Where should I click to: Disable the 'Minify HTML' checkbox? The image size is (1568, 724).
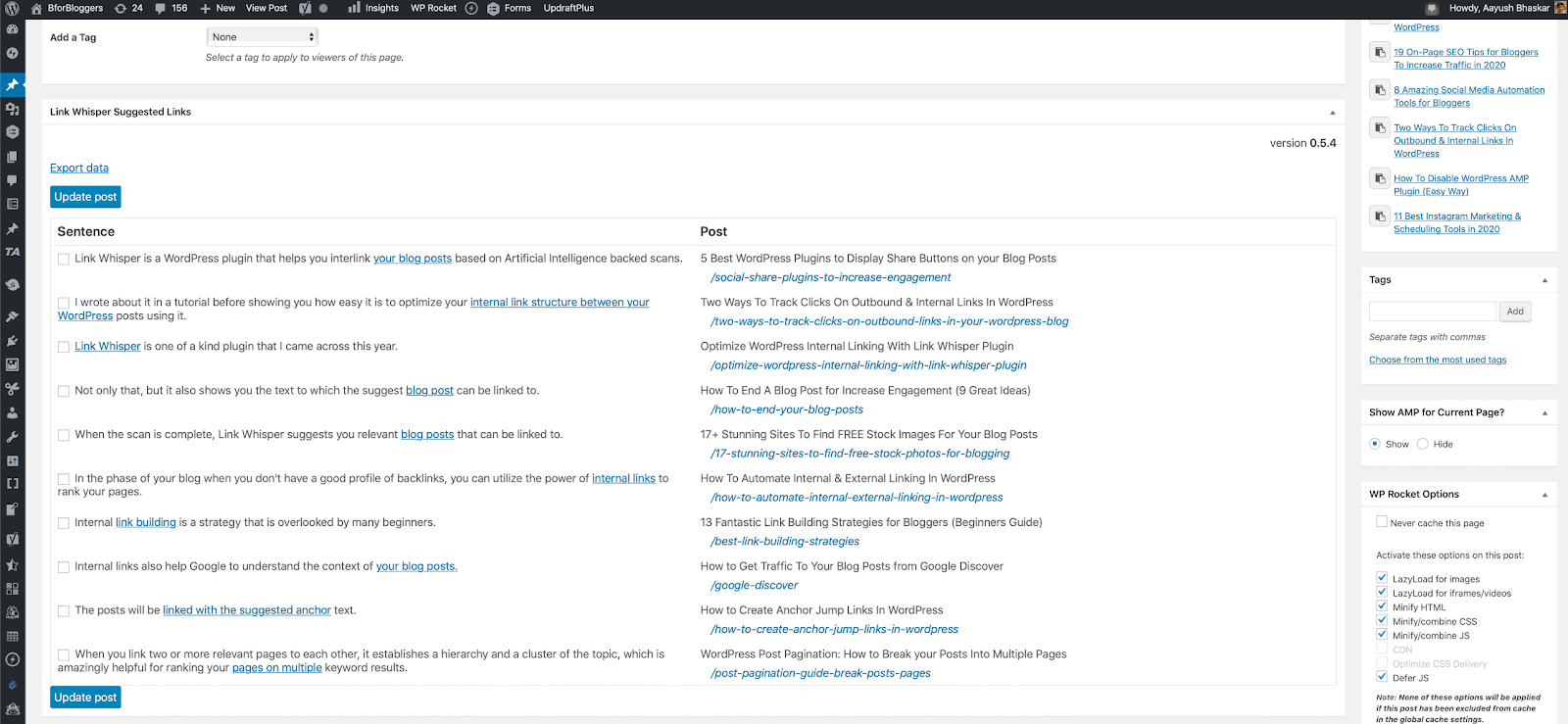click(x=1382, y=606)
